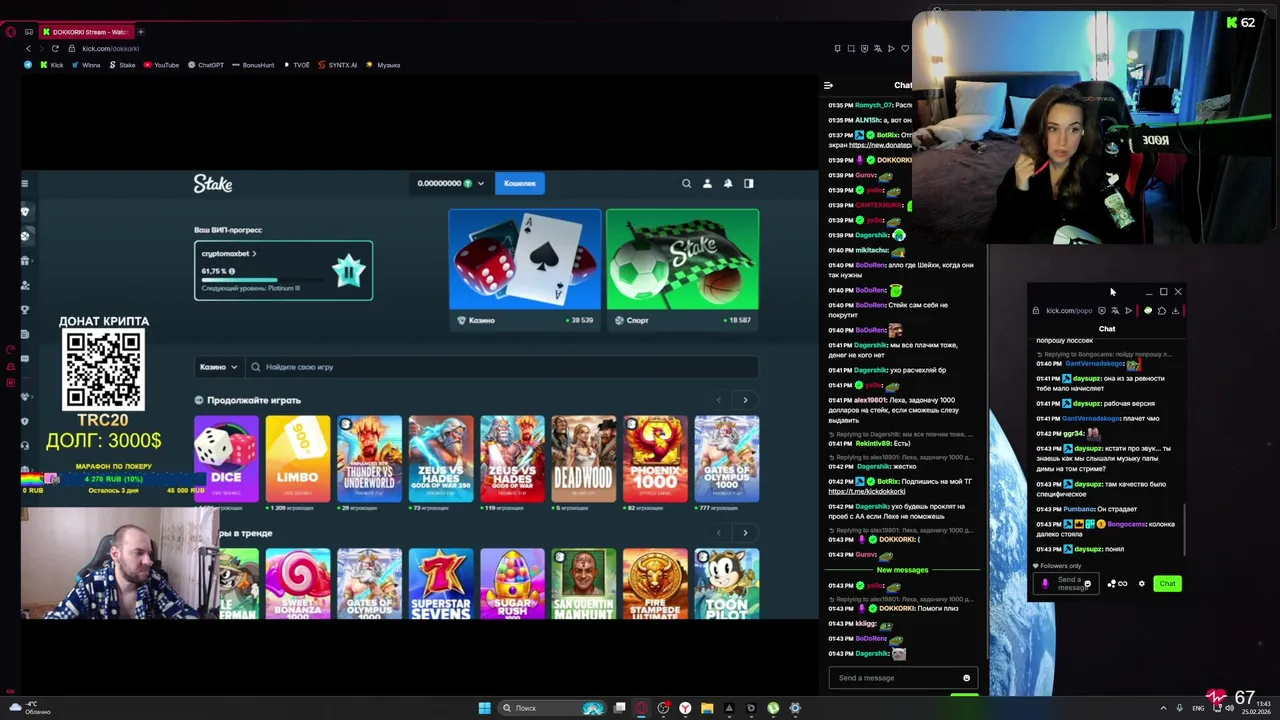Open the YouTube bookmark
Image resolution: width=1280 pixels, height=720 pixels.
[161, 65]
